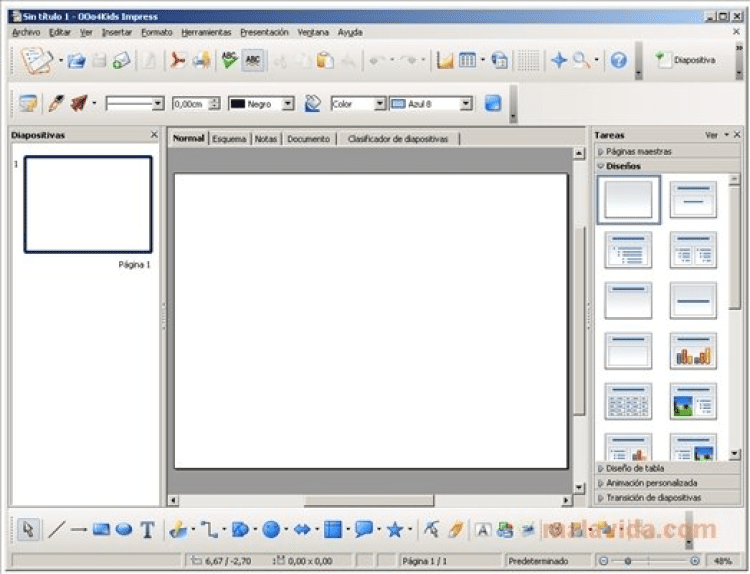Viewport: 750px width, 574px height.
Task: Expand Animación personalizada section
Action: pyautogui.click(x=668, y=483)
